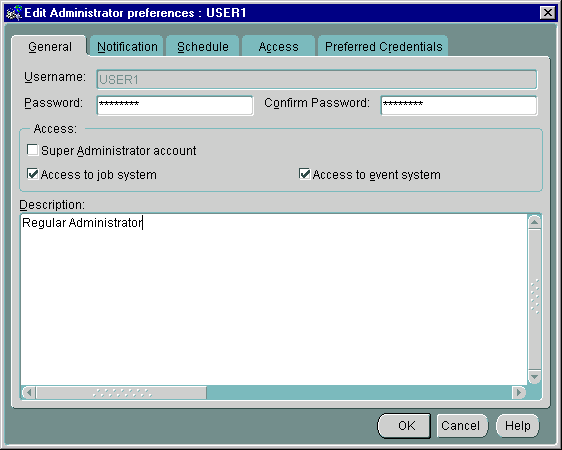Viewport: 562px width, 450px height.
Task: Click the disabled Username field USER1
Action: [317, 79]
